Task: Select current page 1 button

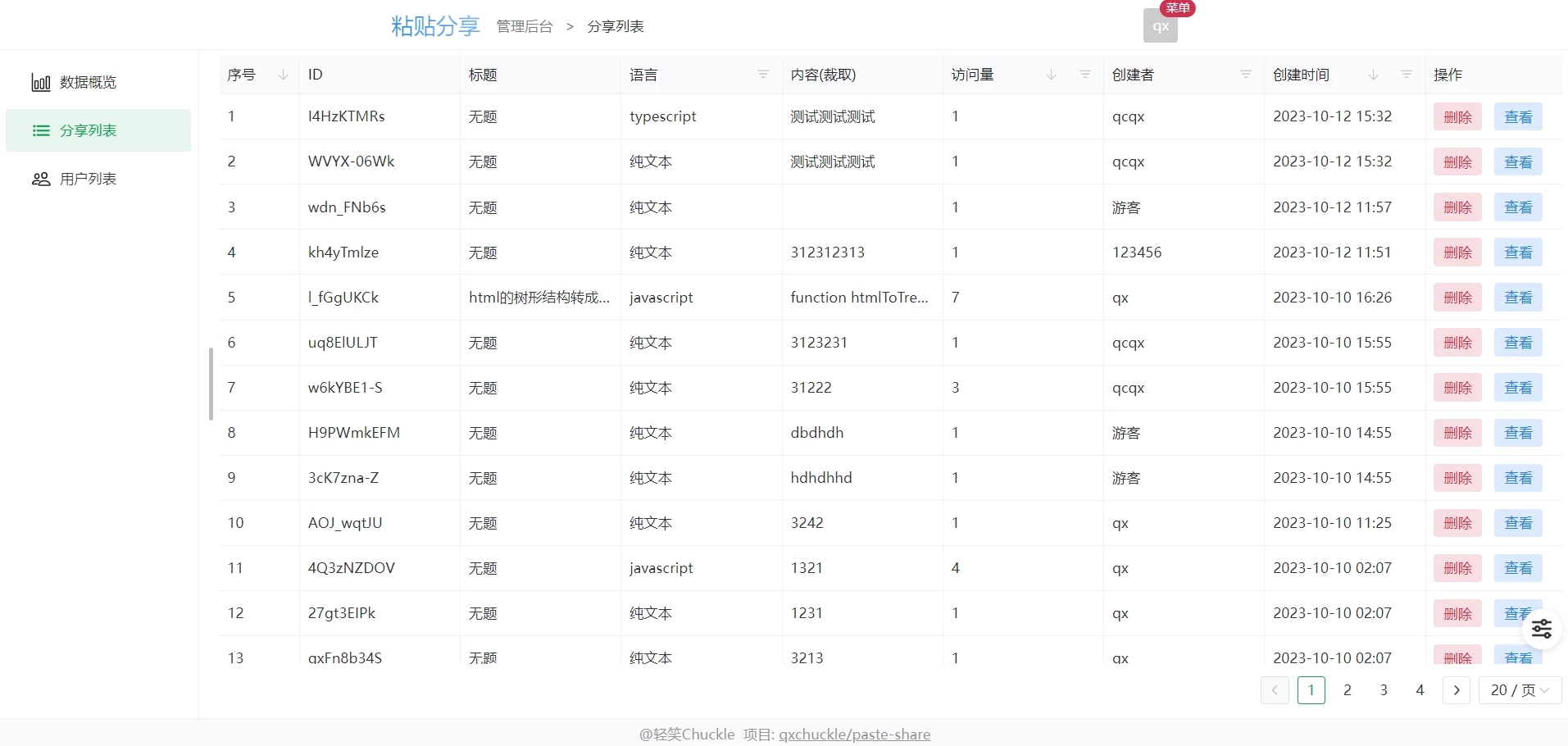Action: coord(1311,690)
